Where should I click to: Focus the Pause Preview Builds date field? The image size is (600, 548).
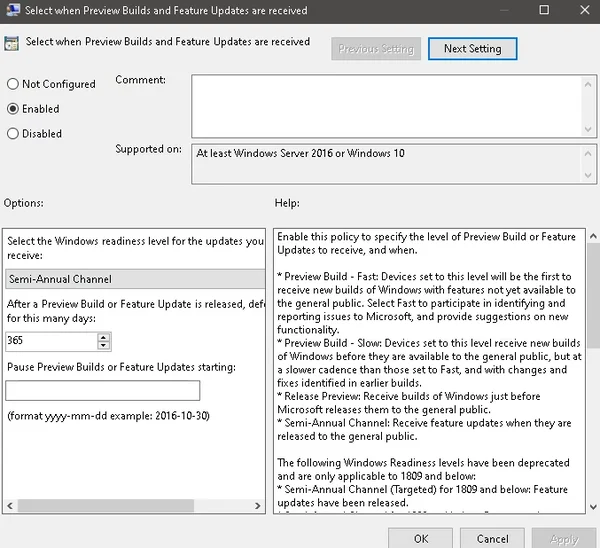tap(103, 390)
